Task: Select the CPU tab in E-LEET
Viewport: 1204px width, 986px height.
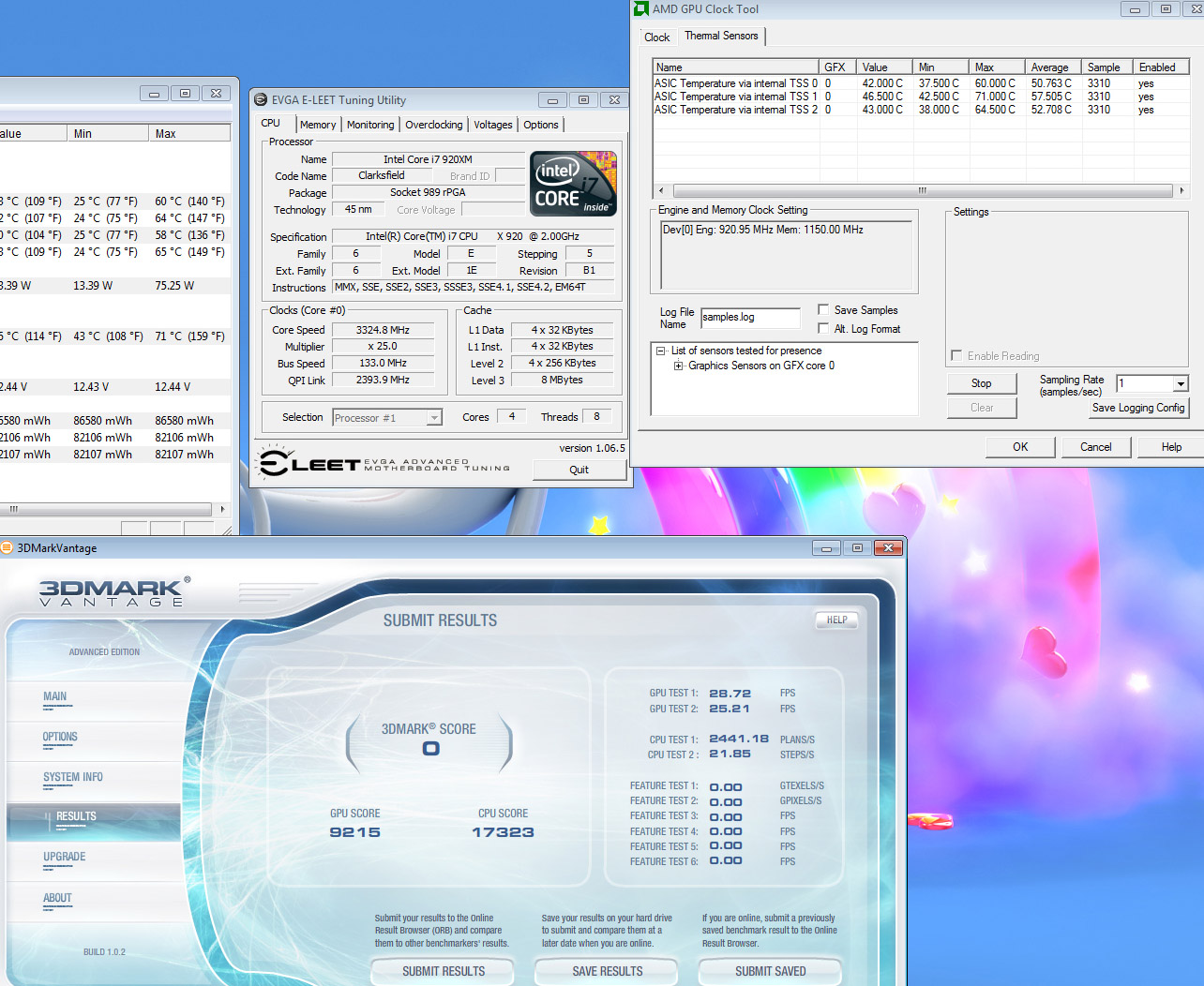Action: tap(271, 123)
